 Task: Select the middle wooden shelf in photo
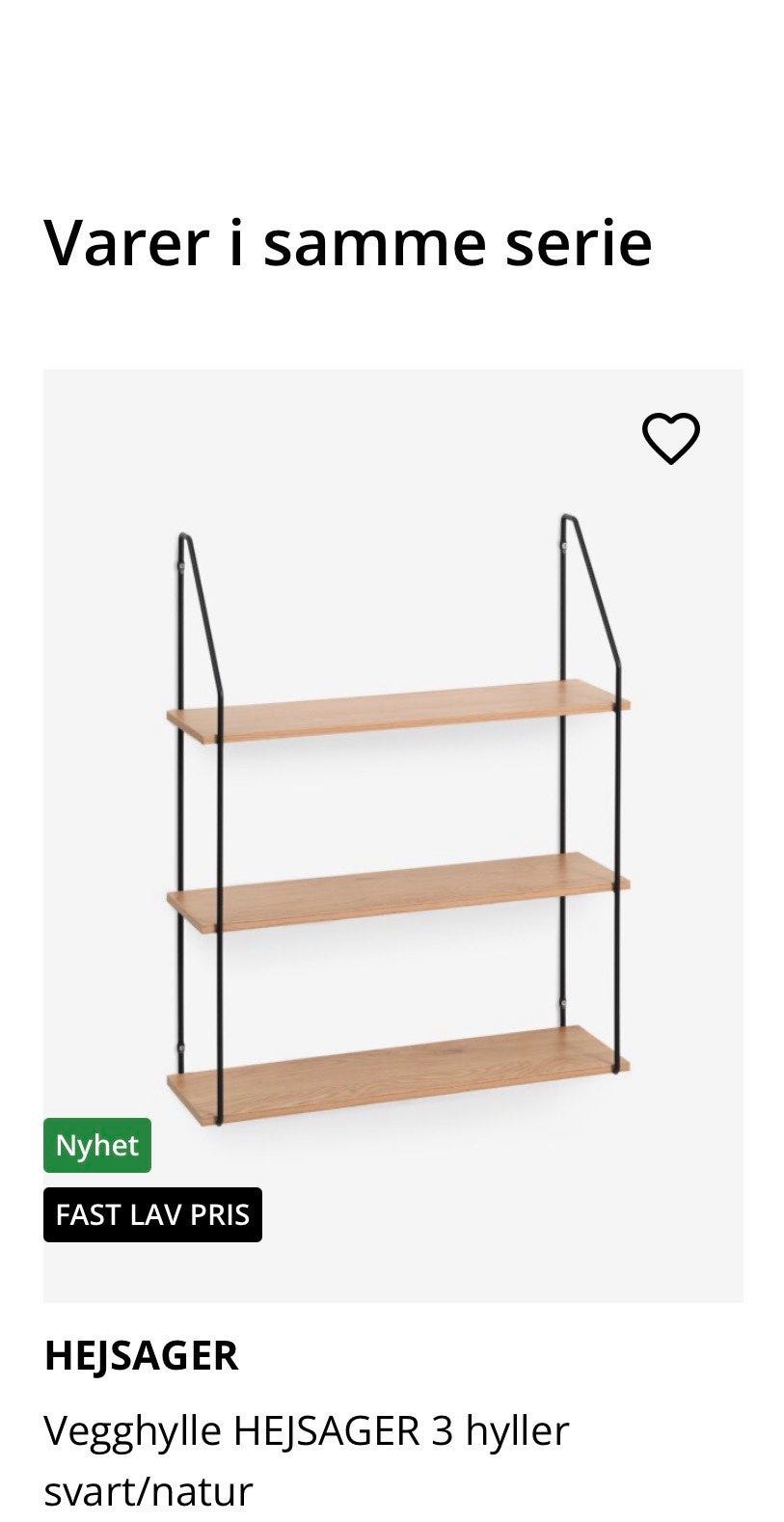[x=397, y=891]
